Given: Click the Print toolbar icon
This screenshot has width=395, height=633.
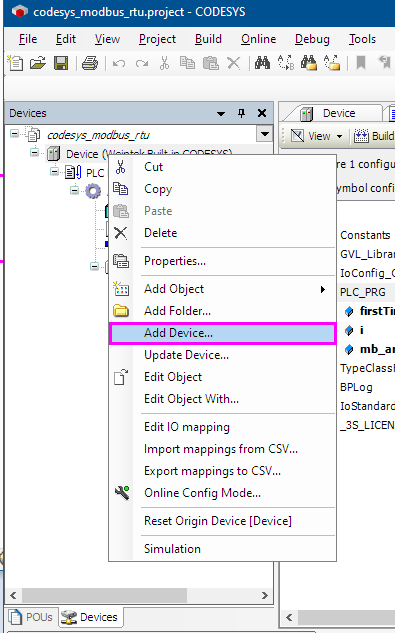Looking at the screenshot, I should tap(90, 63).
